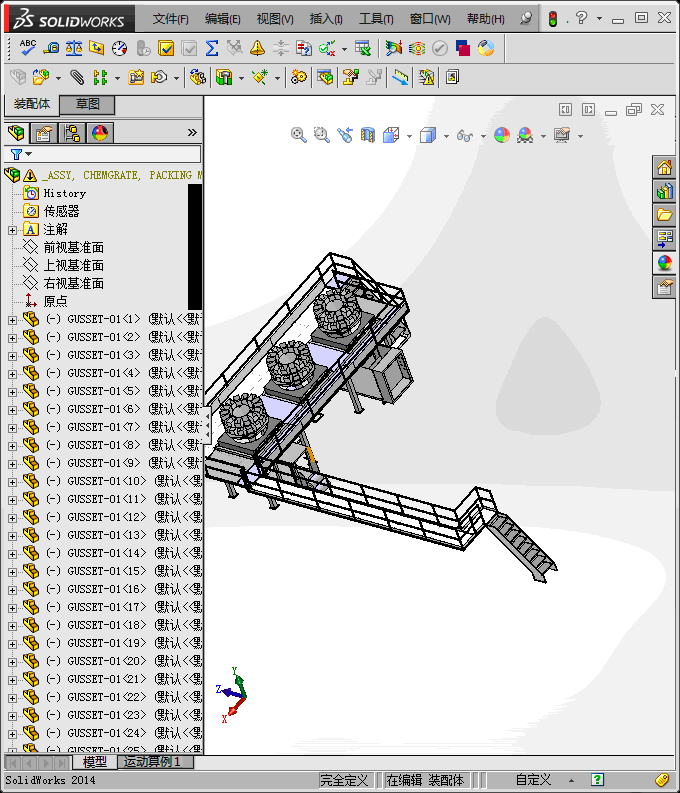Click the yellow warning bell check icon
This screenshot has width=680, height=793.
click(258, 48)
